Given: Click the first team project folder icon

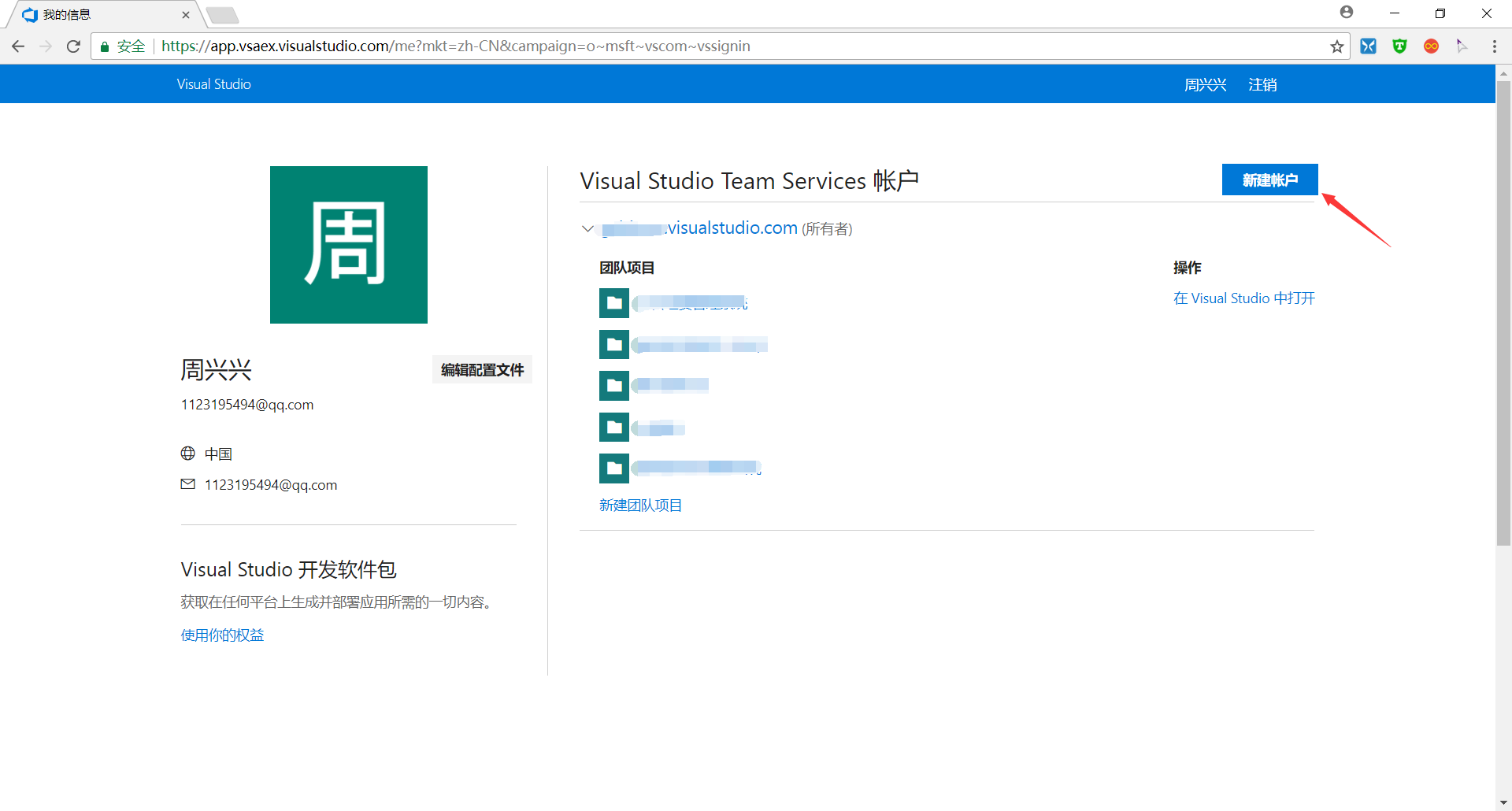Looking at the screenshot, I should coord(614,303).
